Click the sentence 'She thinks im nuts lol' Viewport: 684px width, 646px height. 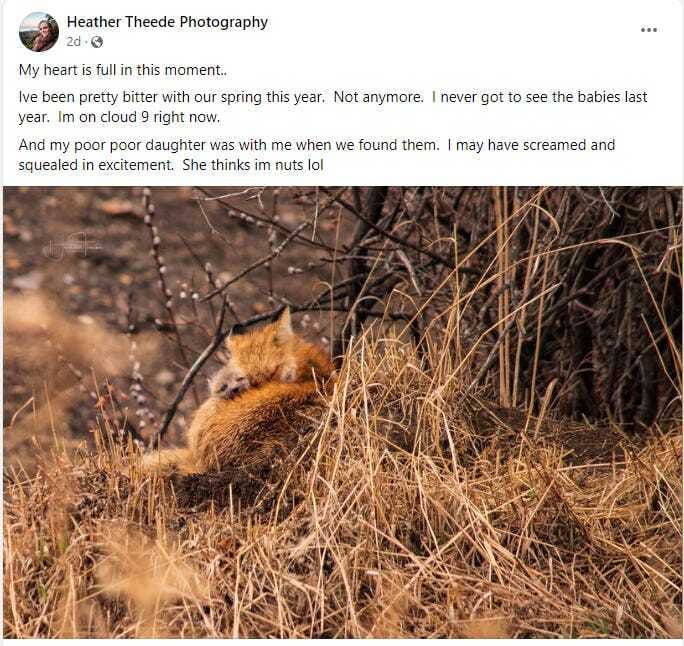[x=253, y=165]
